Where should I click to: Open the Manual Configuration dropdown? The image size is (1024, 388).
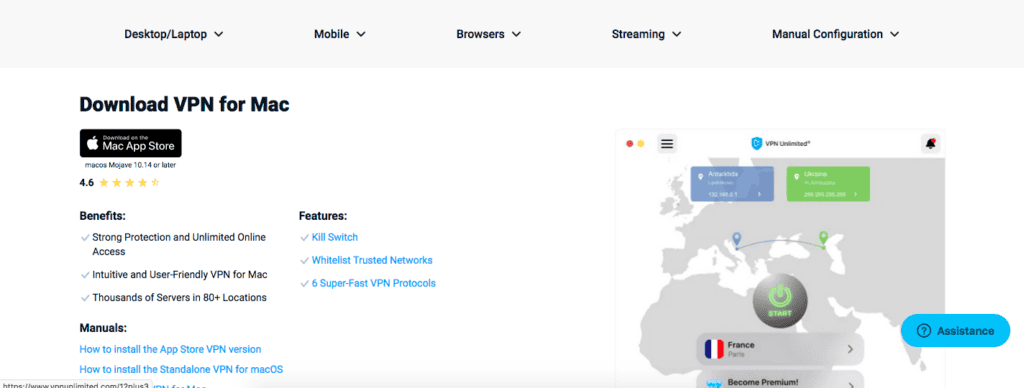(835, 34)
